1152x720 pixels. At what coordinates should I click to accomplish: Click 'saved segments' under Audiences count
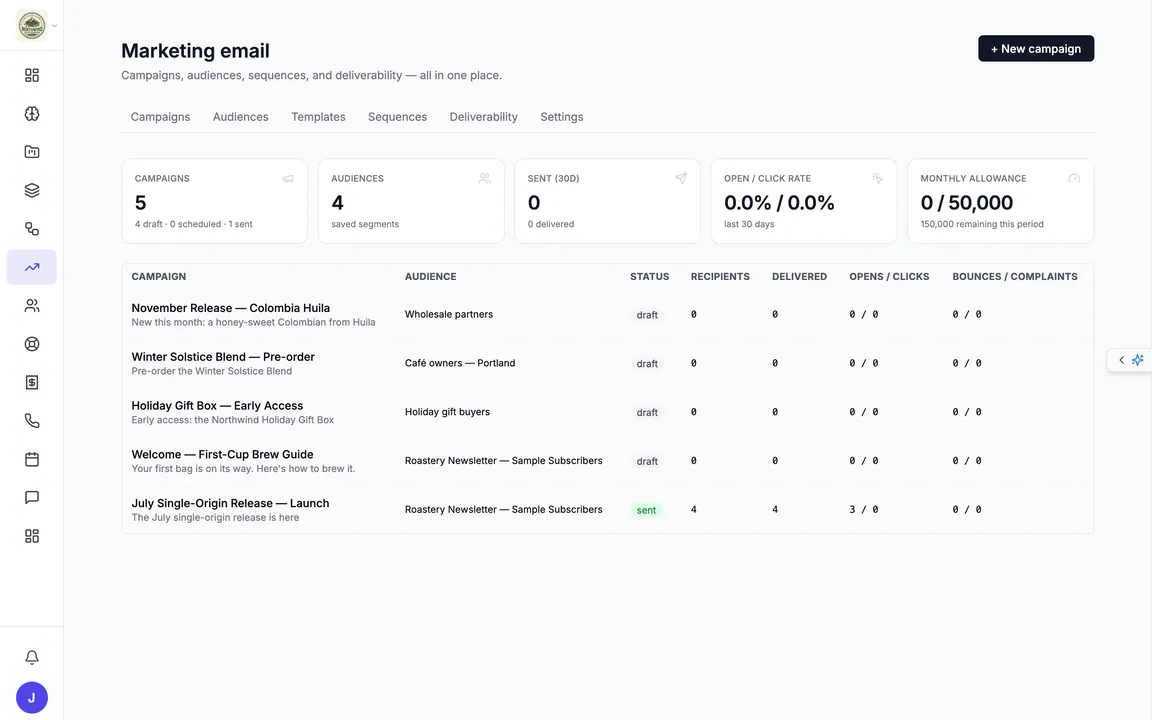click(365, 224)
